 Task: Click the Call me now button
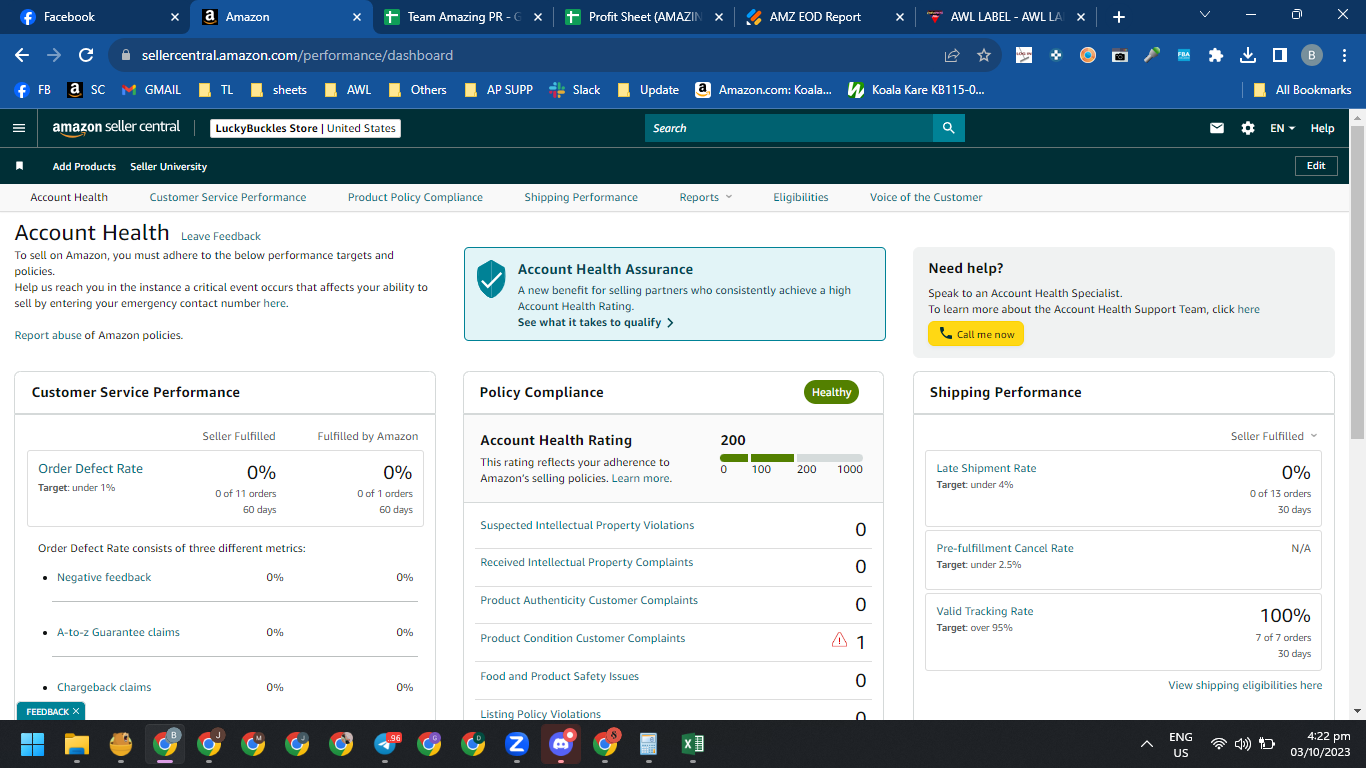tap(976, 334)
